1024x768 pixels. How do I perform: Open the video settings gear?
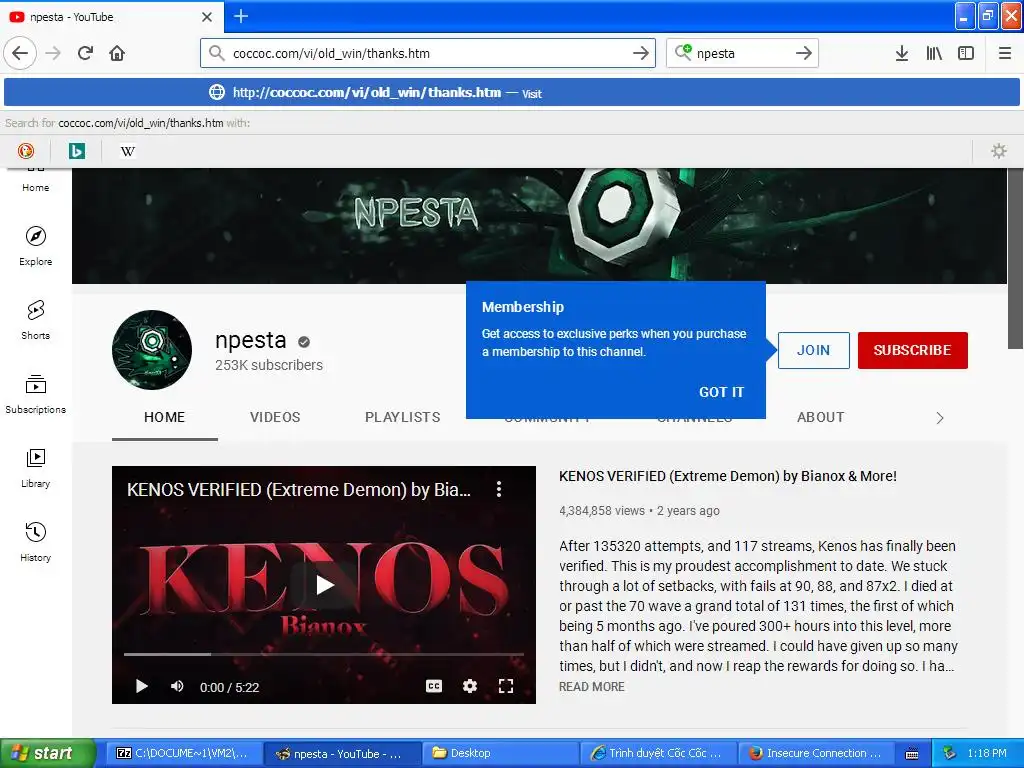[470, 686]
